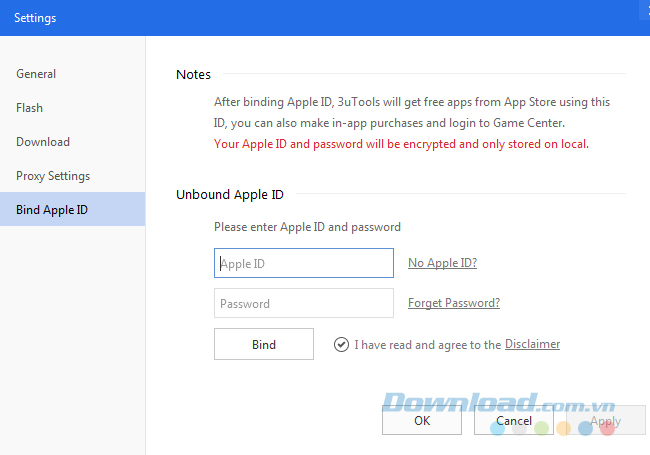Click 'Please enter Apple ID and password' text

click(x=307, y=227)
